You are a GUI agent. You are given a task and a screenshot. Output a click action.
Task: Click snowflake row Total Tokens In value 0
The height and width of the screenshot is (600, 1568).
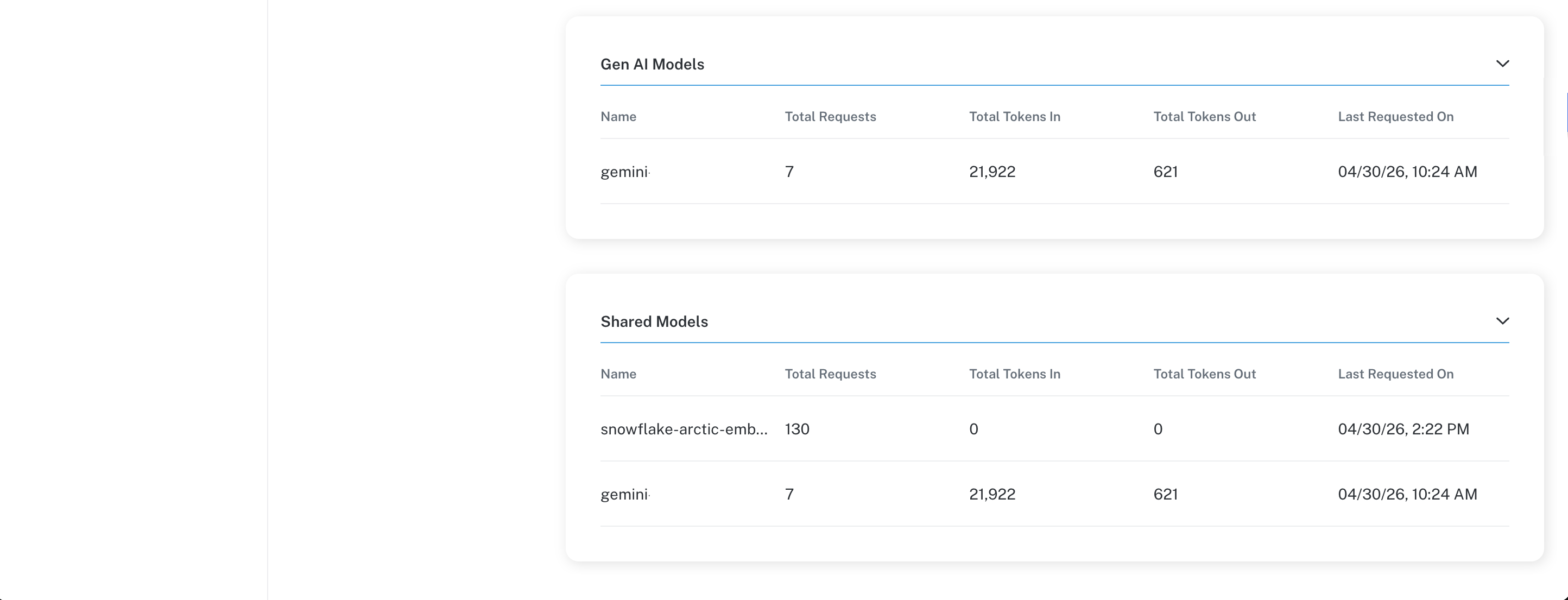click(x=973, y=429)
